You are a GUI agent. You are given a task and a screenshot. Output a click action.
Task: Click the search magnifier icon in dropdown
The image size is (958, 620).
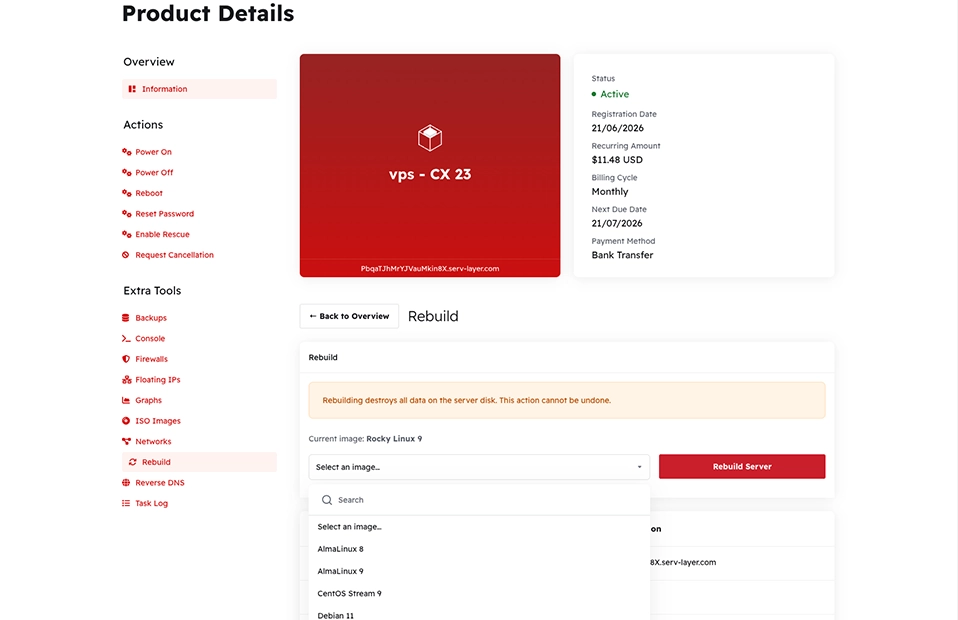327,500
